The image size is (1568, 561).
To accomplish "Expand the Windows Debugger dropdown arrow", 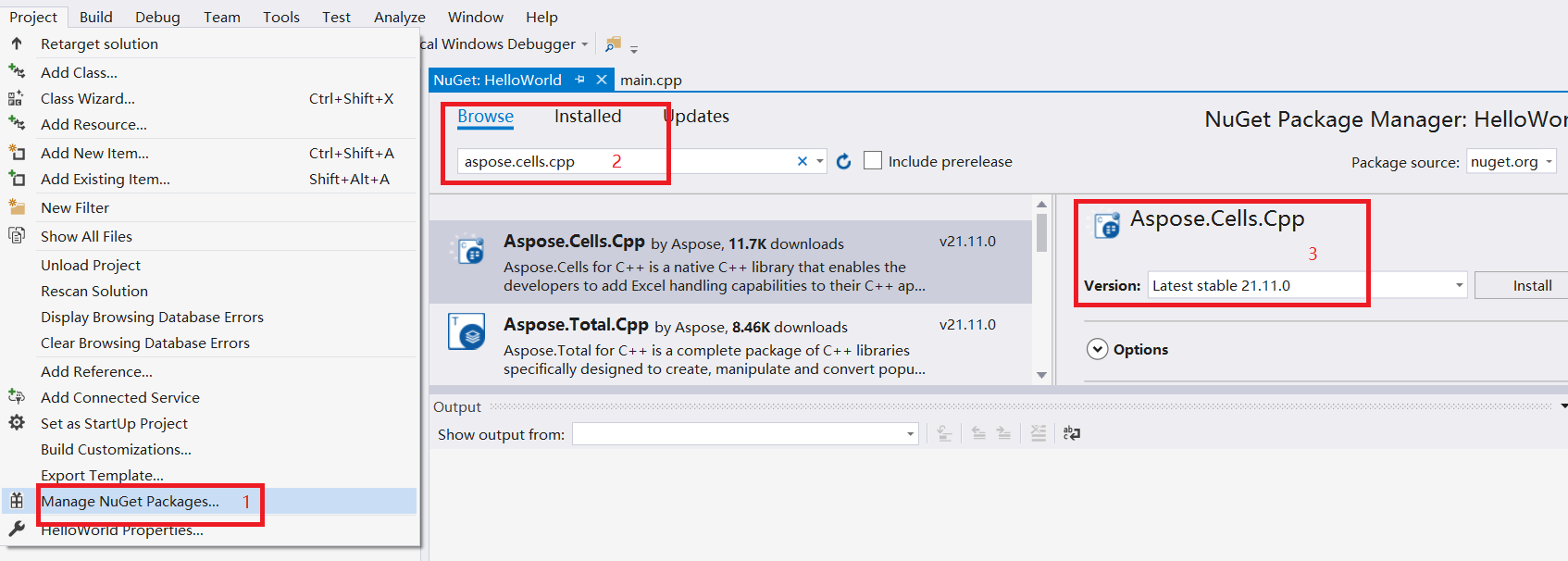I will (585, 44).
